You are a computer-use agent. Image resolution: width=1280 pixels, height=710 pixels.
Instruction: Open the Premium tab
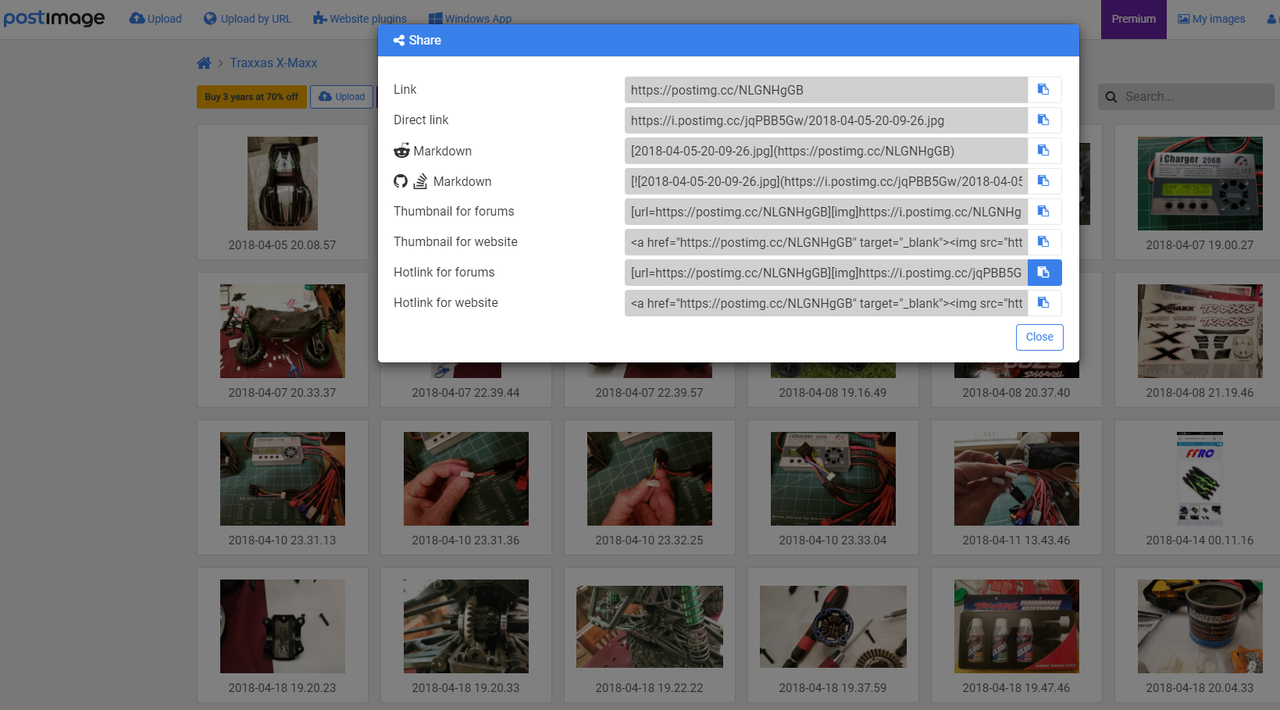click(1134, 19)
